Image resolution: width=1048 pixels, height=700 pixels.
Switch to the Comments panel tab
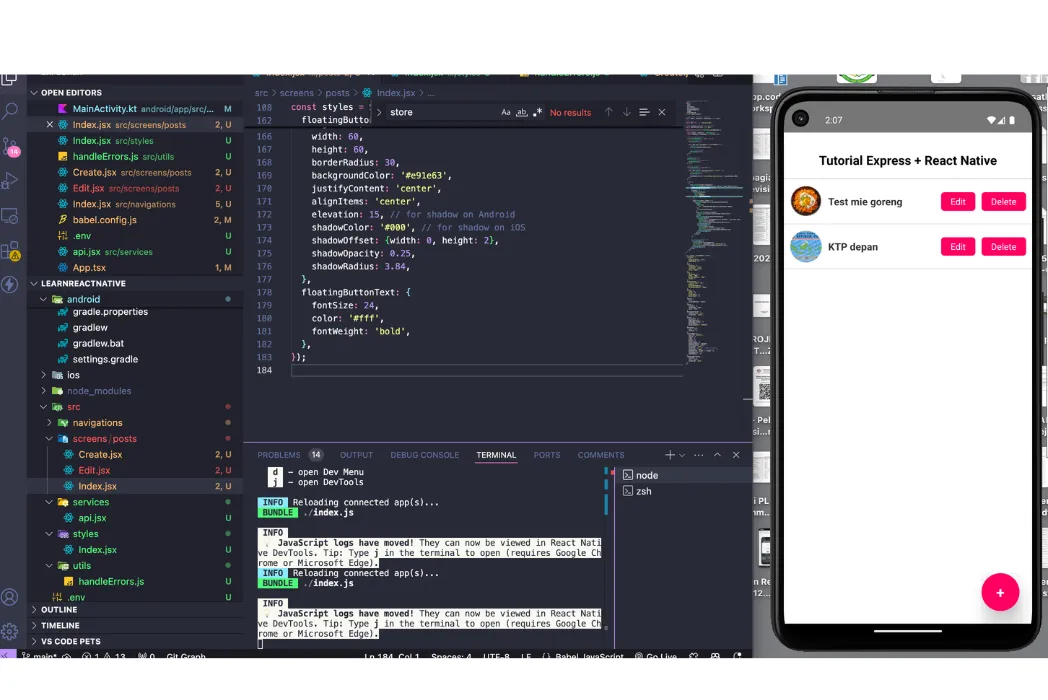click(601, 455)
